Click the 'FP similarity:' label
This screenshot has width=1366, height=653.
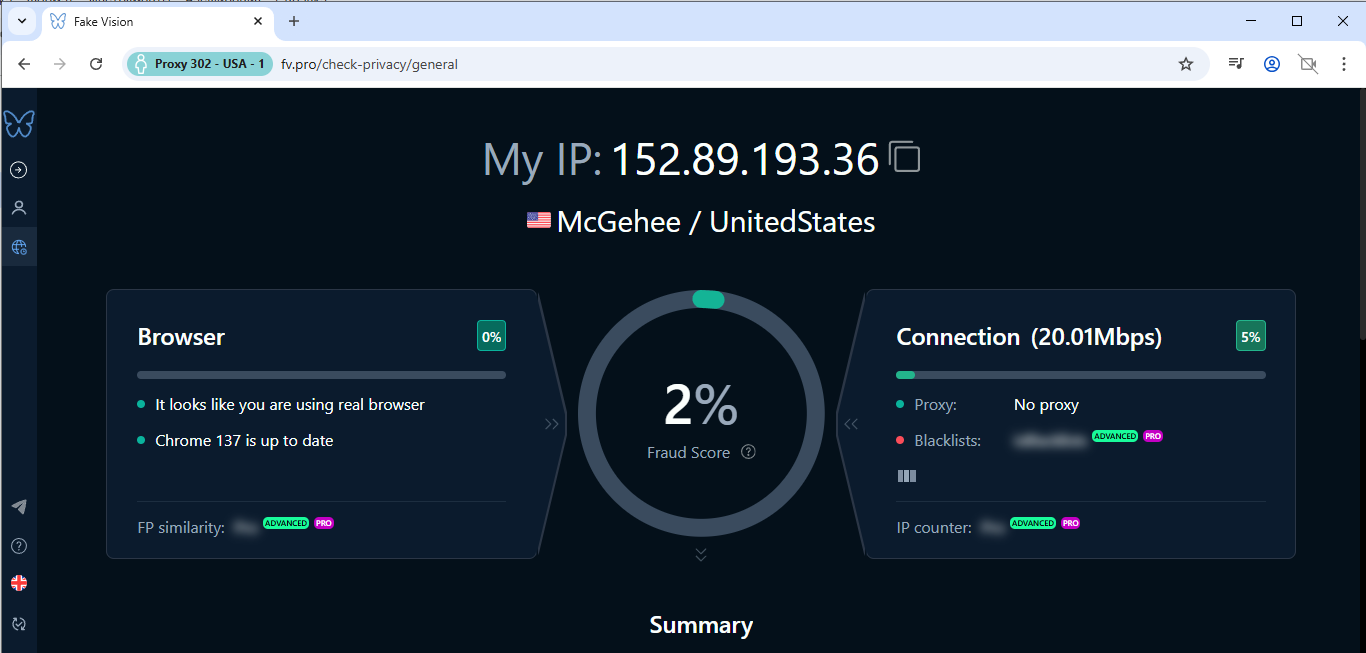[181, 527]
